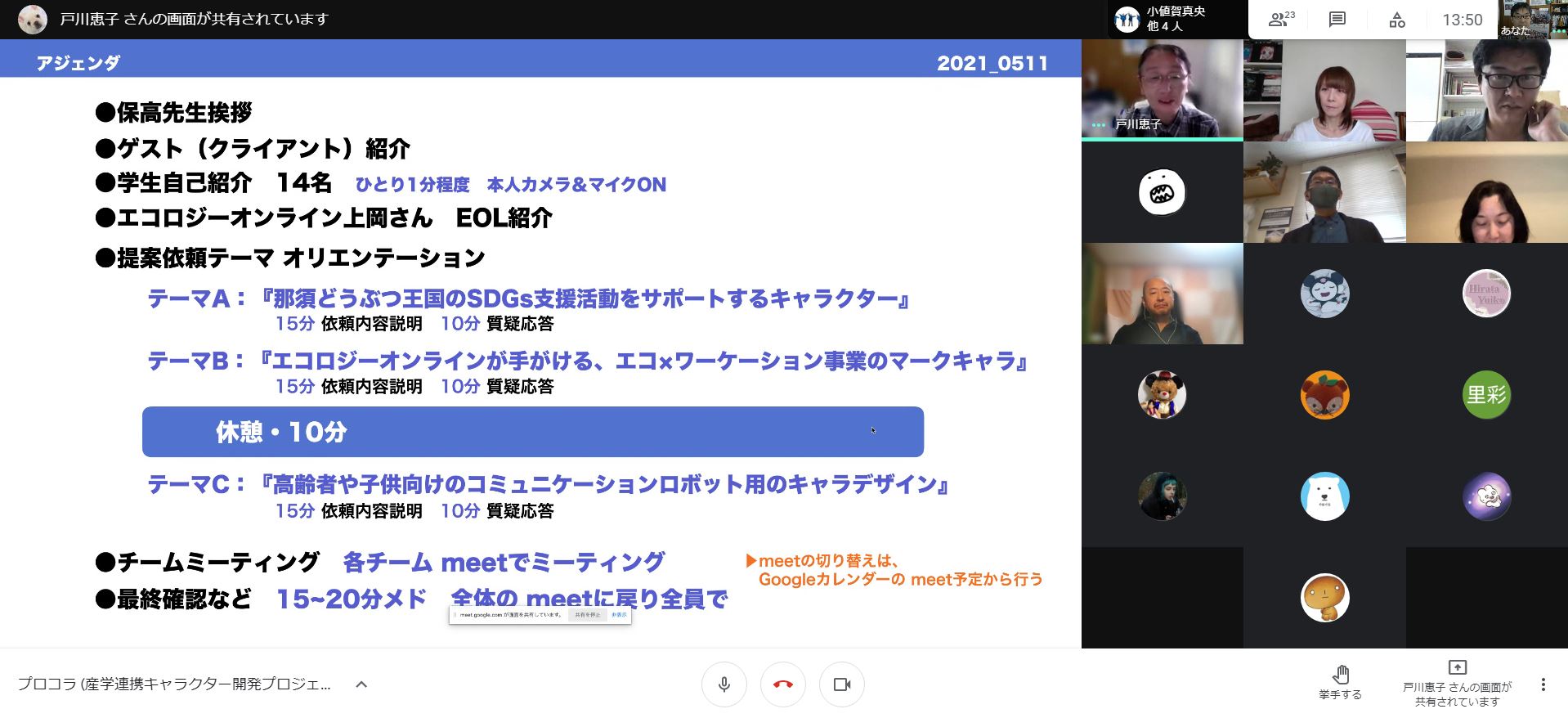Select the dark-haired portrait avatar

click(x=1162, y=496)
